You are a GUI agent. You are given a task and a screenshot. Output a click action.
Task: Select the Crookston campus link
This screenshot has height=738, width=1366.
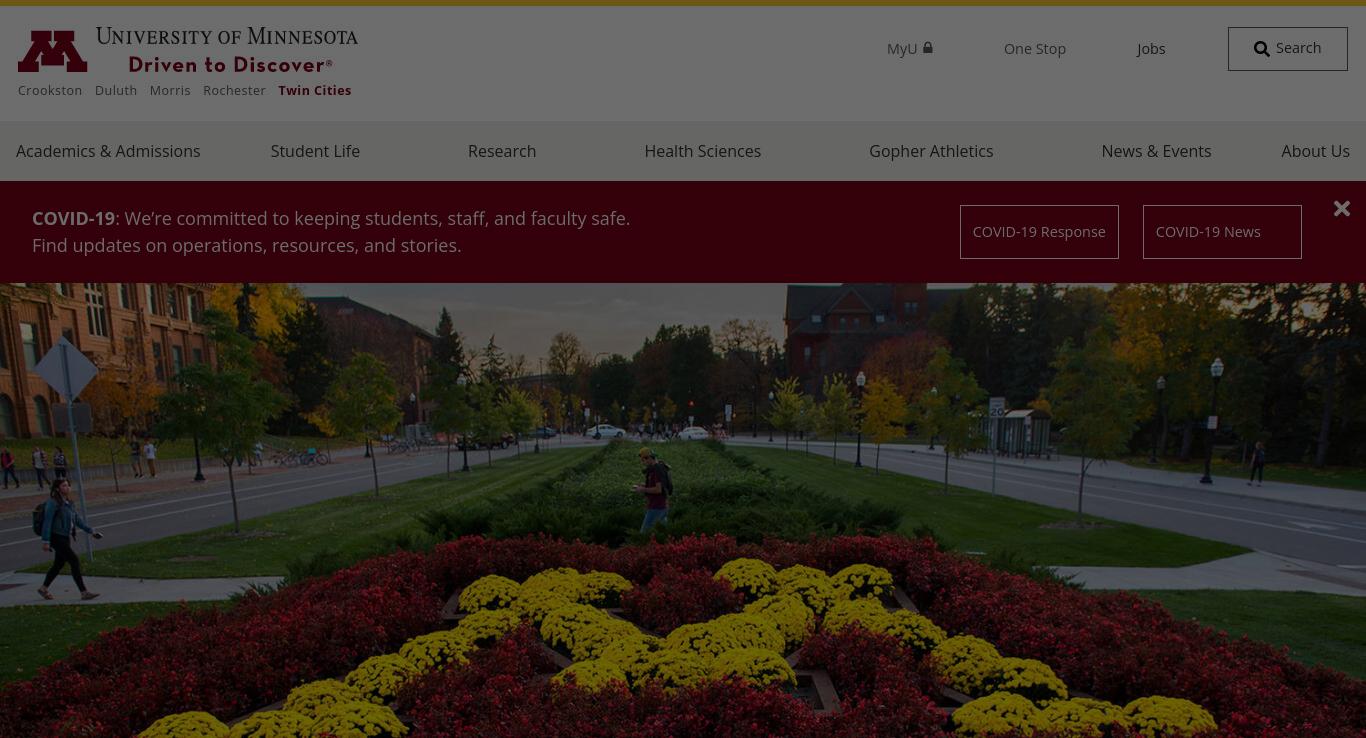pos(50,90)
